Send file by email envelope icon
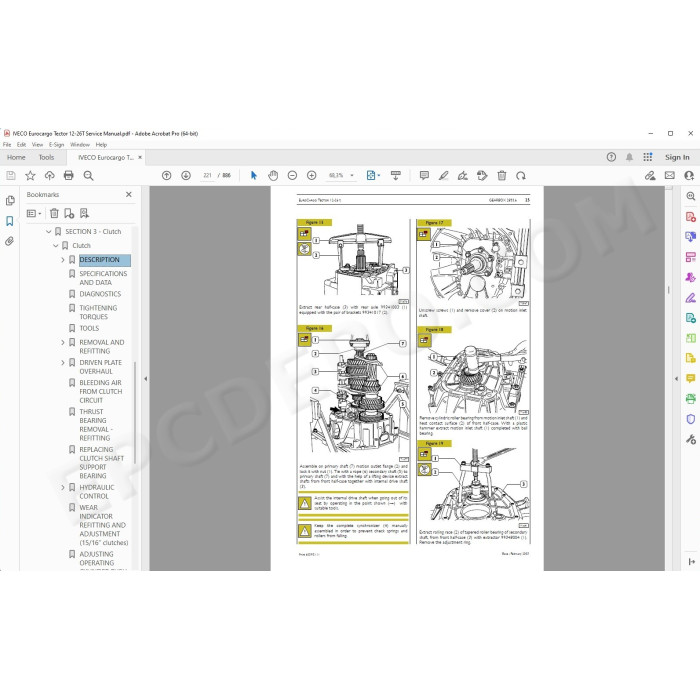The height and width of the screenshot is (700, 700). 670,175
